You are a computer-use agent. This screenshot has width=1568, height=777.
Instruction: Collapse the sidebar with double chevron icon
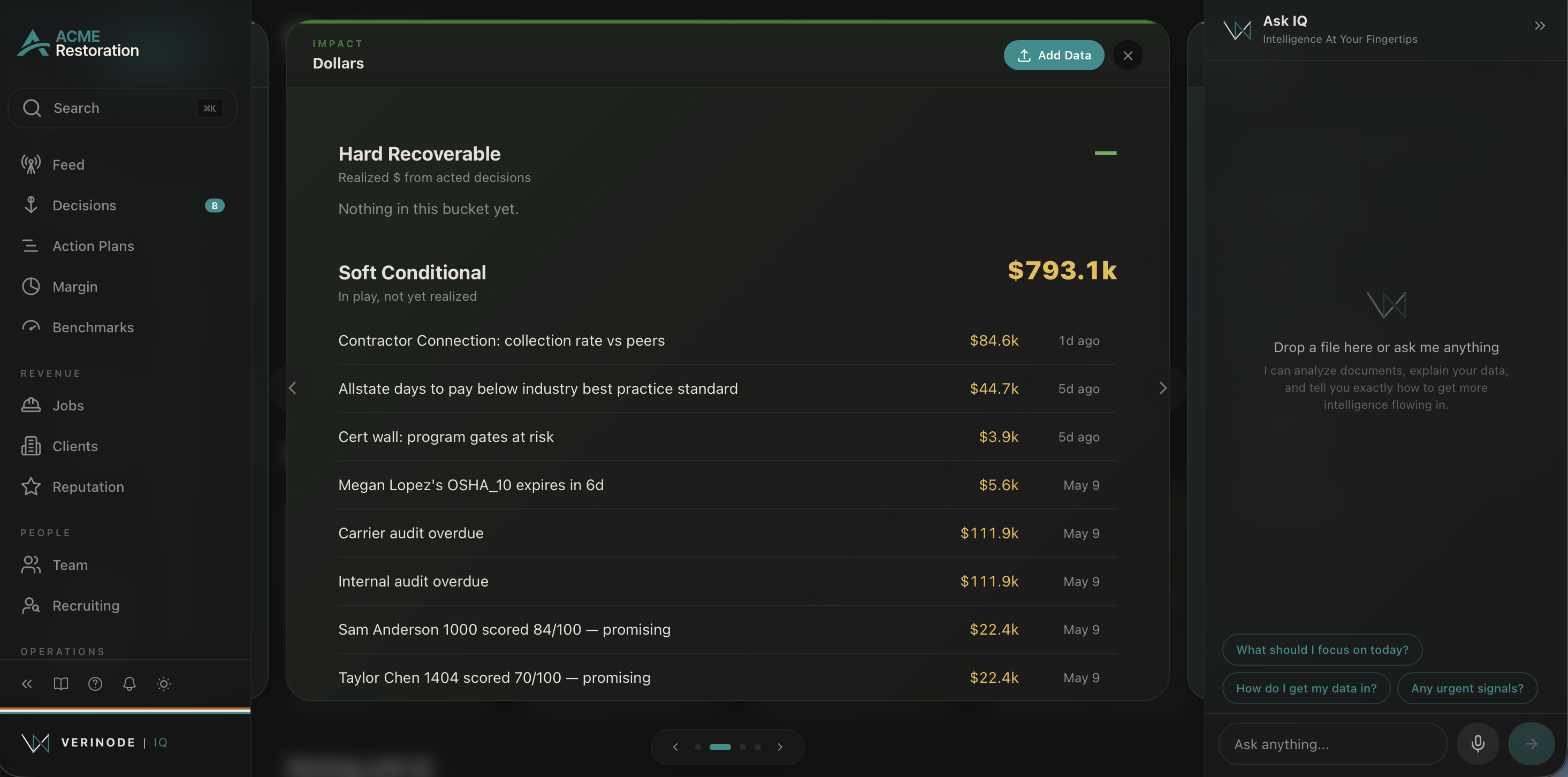tap(27, 683)
